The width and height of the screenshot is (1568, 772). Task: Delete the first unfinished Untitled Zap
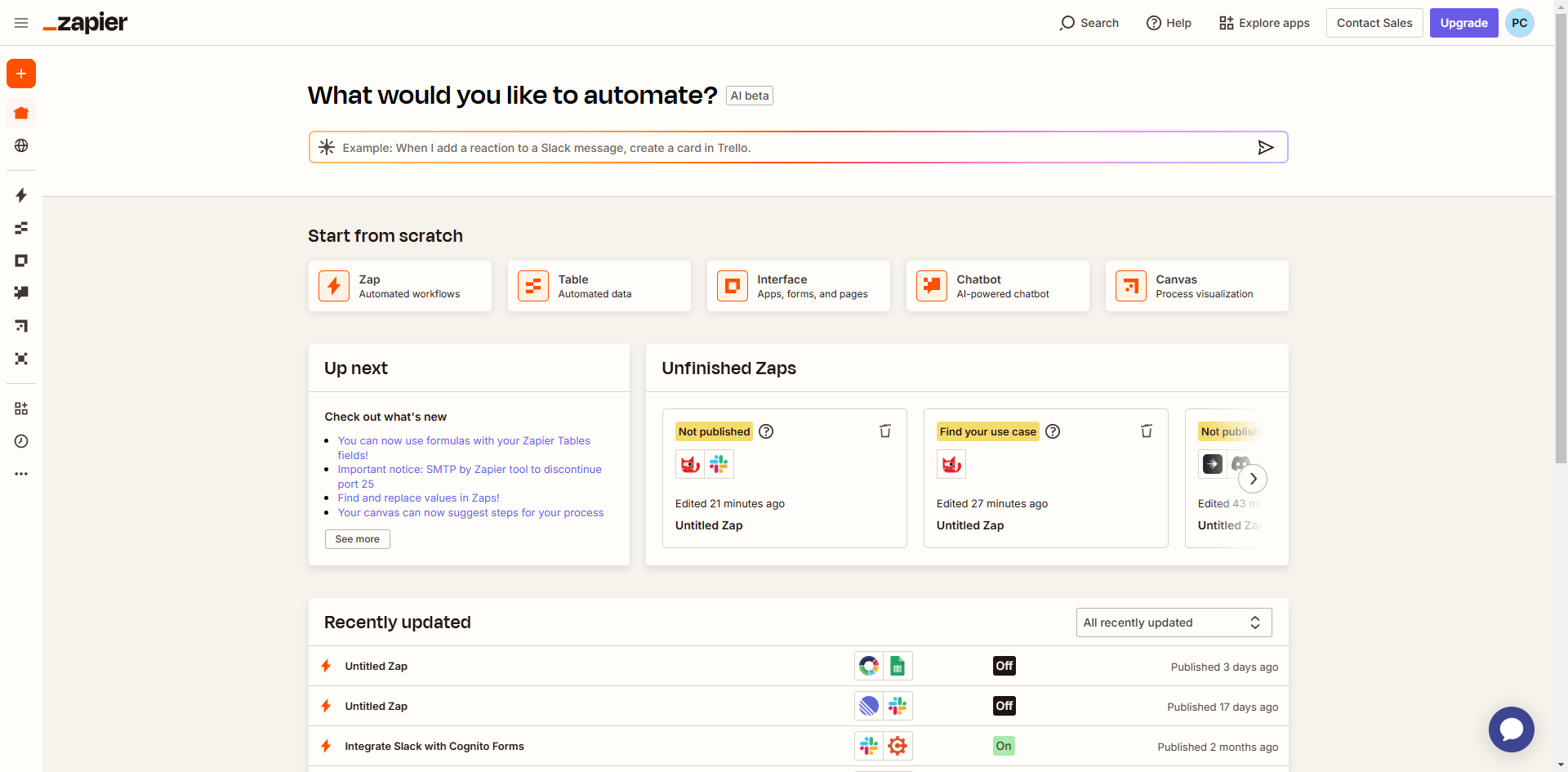coord(884,431)
